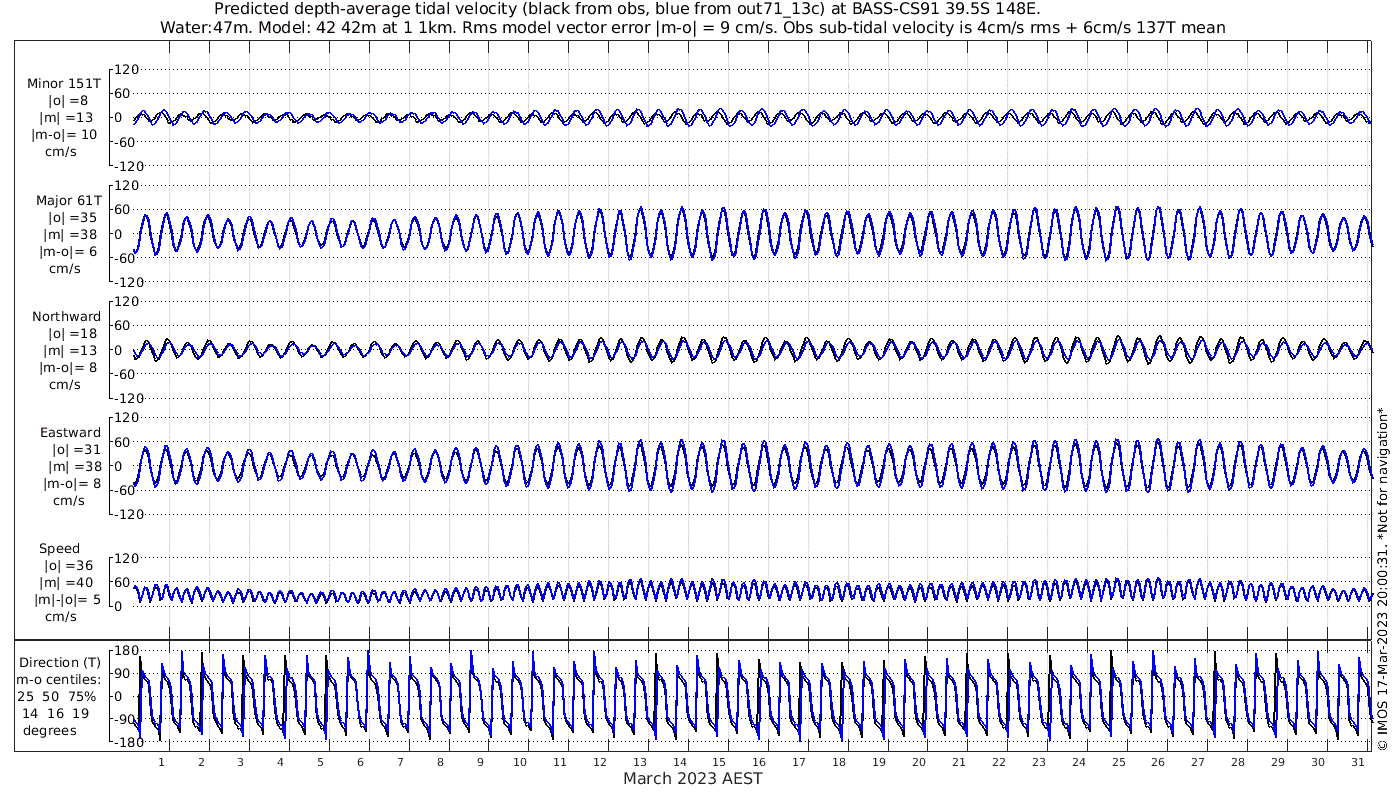Viewport: 1400px width, 800px height.
Task: Click day '27' on the date axis
Action: pyautogui.click(x=1198, y=762)
